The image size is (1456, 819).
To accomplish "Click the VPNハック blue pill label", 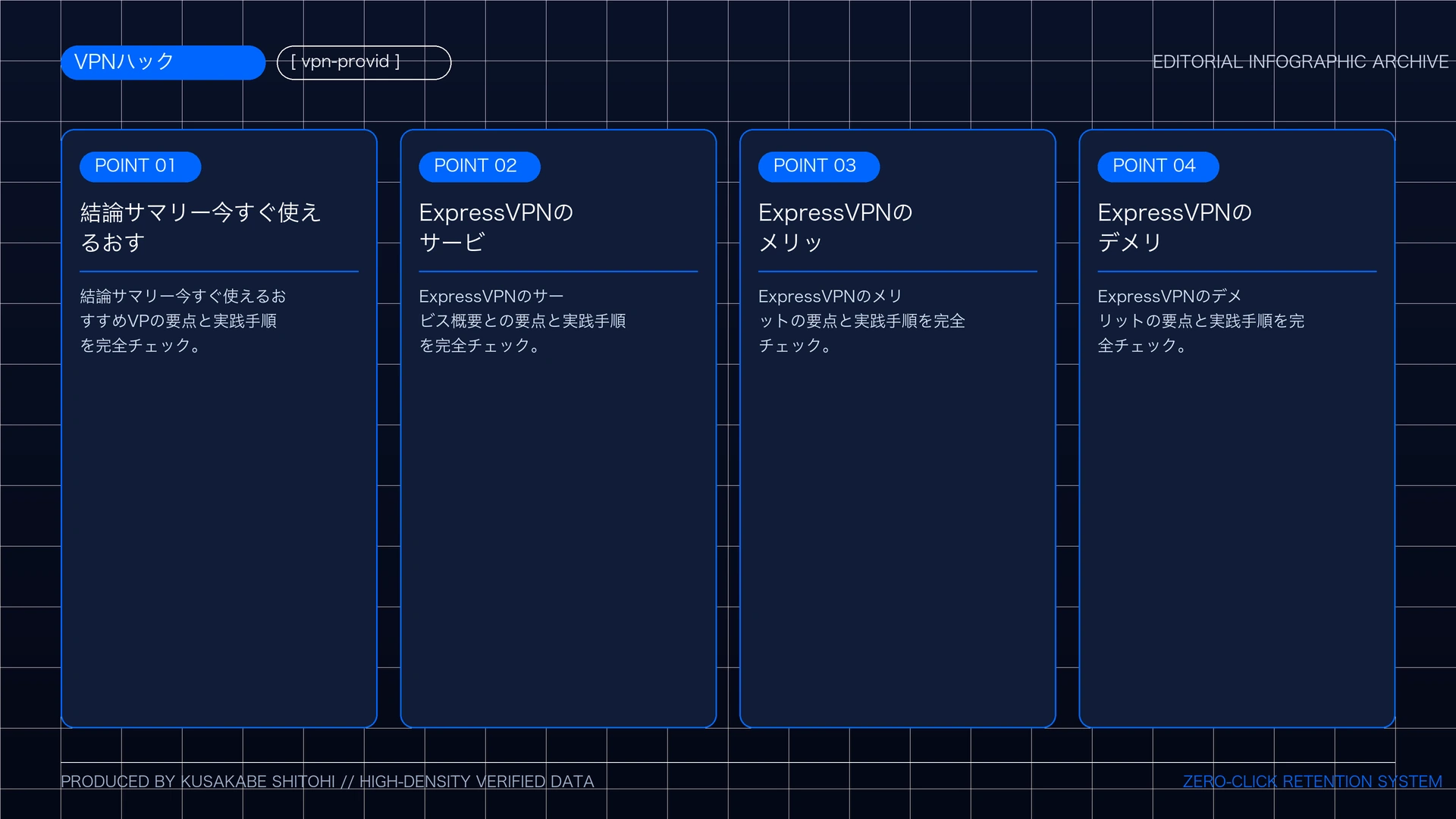I will [163, 62].
